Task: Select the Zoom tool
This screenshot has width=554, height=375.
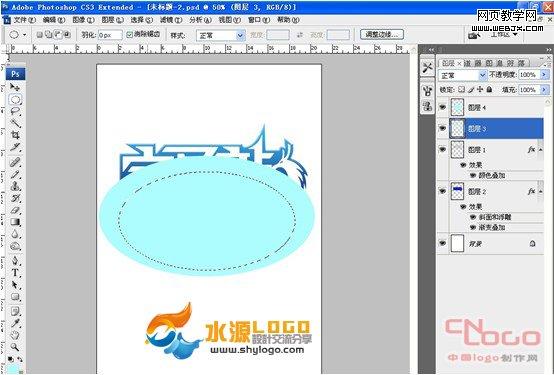Action: (15, 347)
